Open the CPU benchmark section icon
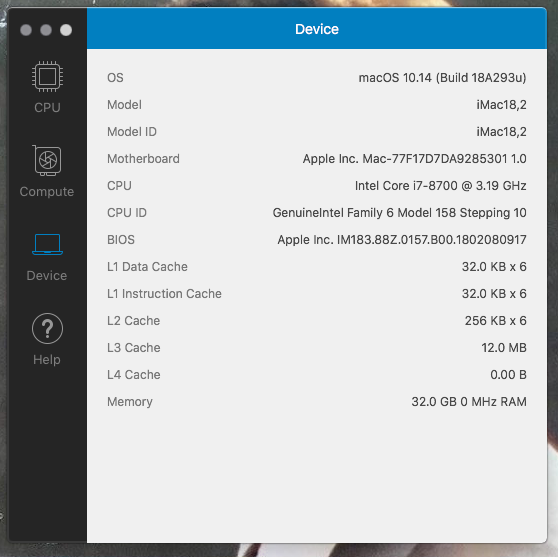Viewport: 558px width, 557px height. [x=47, y=76]
